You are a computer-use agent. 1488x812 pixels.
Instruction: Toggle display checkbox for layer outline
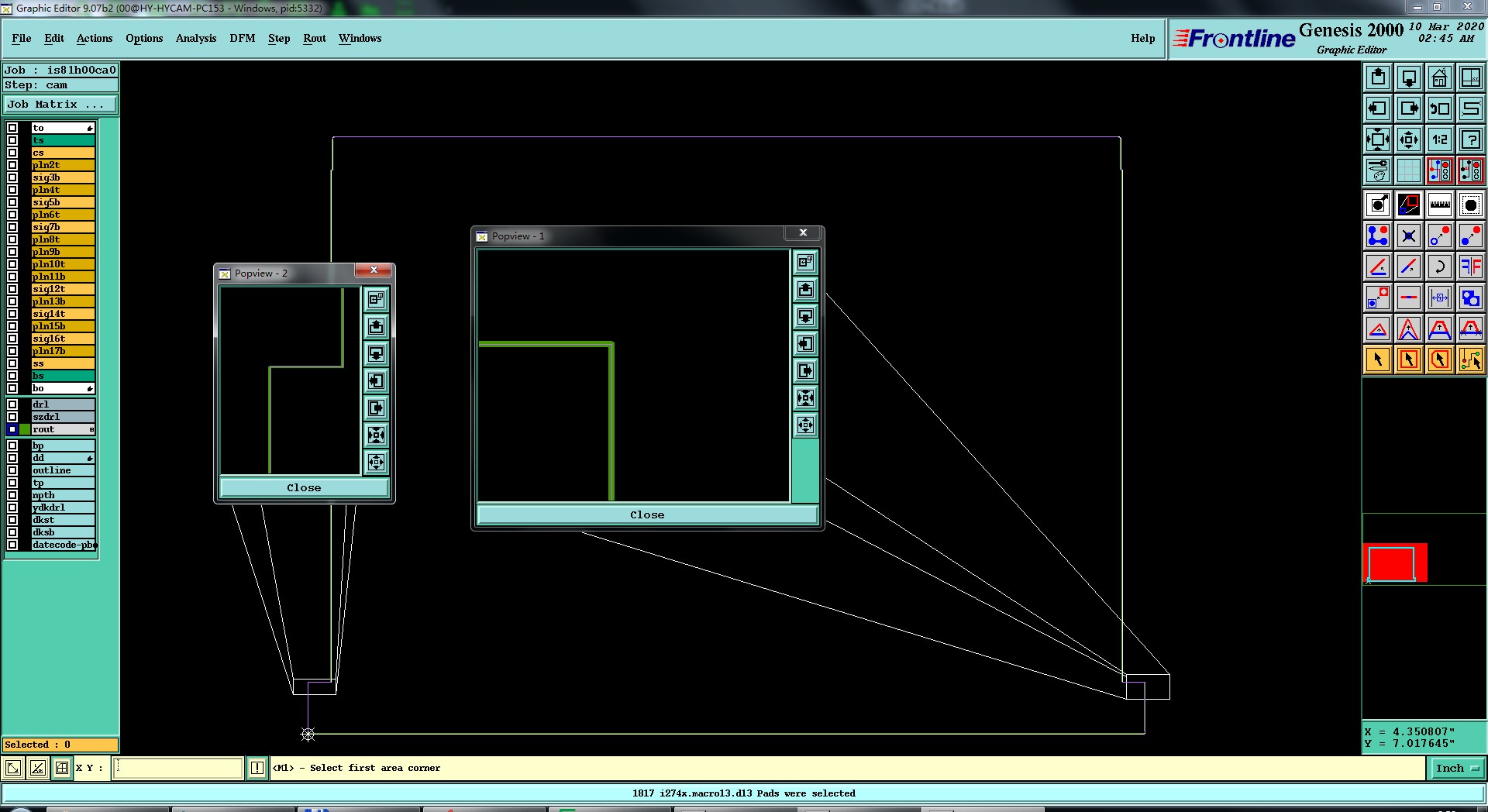click(x=12, y=470)
